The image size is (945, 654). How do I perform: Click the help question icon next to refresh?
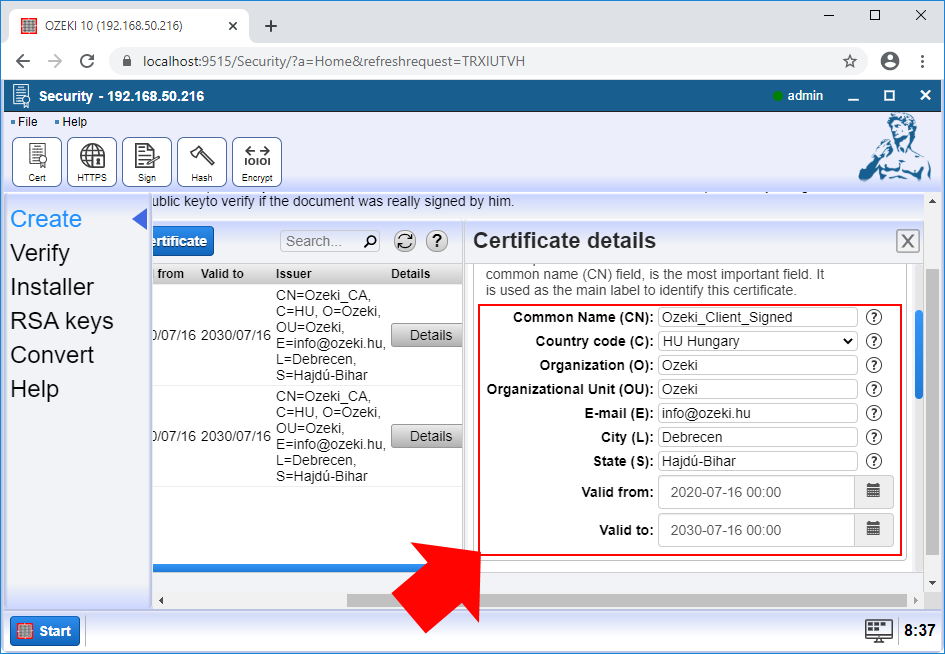tap(437, 241)
